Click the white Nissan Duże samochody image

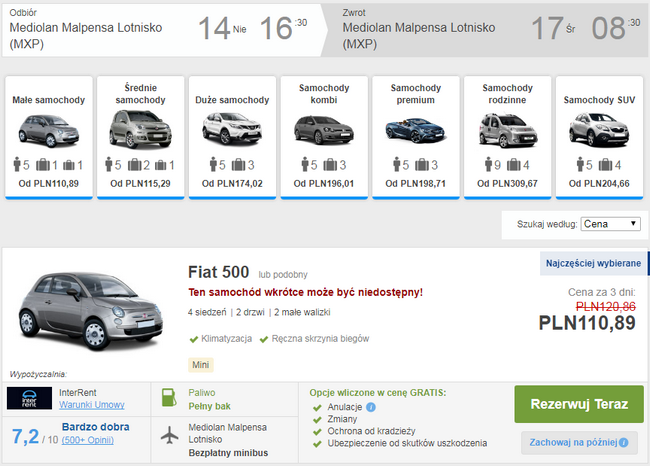[232, 128]
